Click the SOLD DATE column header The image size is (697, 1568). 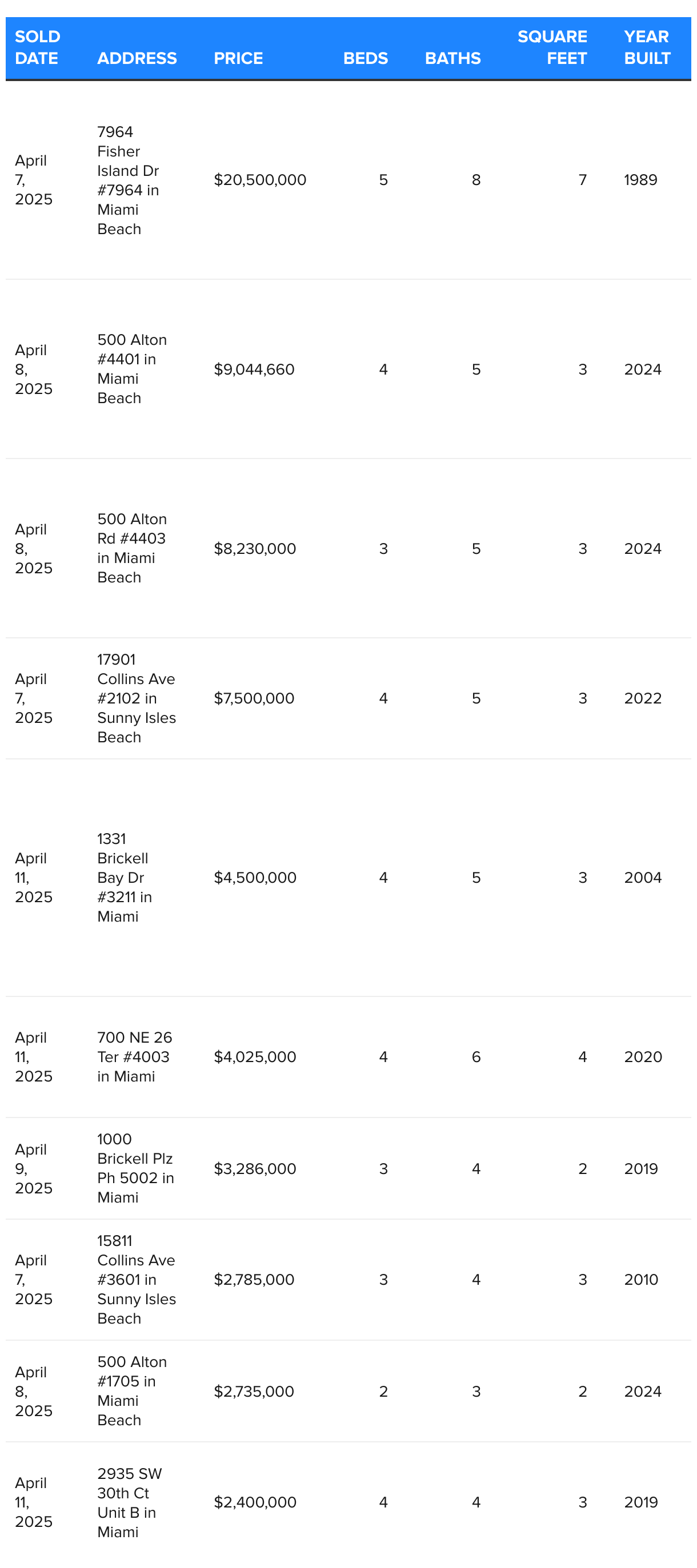click(x=37, y=47)
